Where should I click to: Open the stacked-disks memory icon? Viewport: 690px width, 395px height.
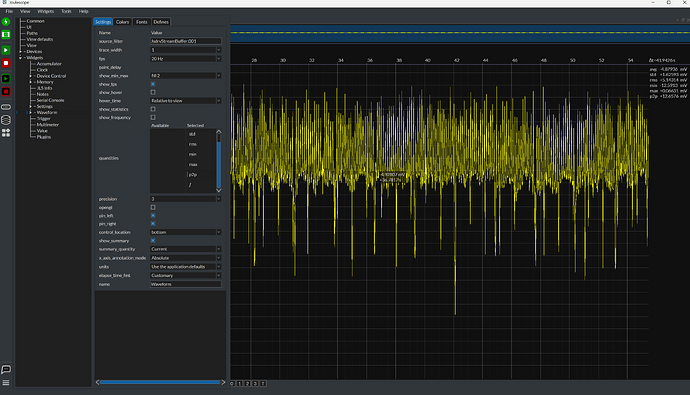(6, 120)
